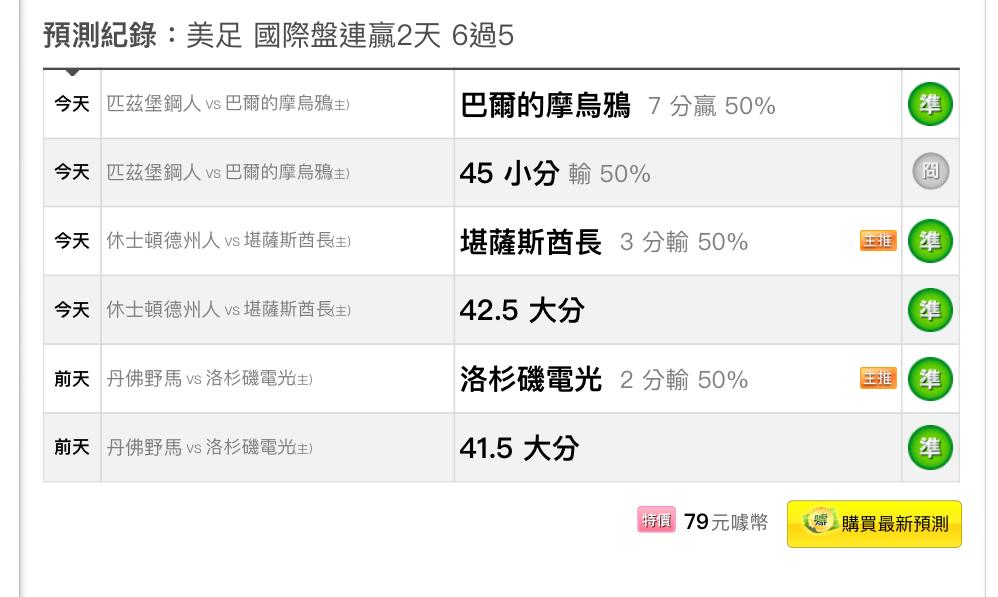The height and width of the screenshot is (597, 998).
Task: Click the coin icon inside purchase button
Action: (820, 521)
